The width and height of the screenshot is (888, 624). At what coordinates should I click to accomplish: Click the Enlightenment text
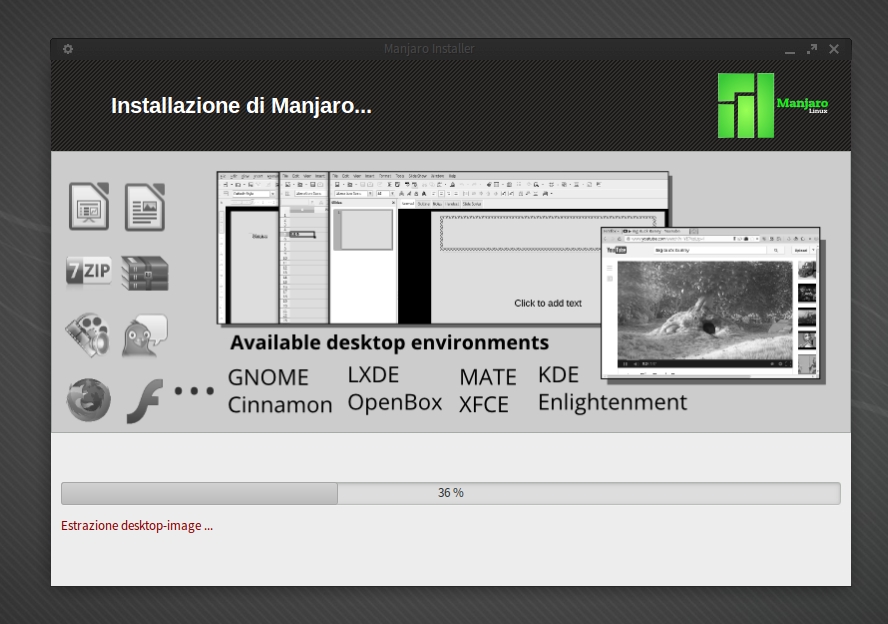[x=612, y=403]
